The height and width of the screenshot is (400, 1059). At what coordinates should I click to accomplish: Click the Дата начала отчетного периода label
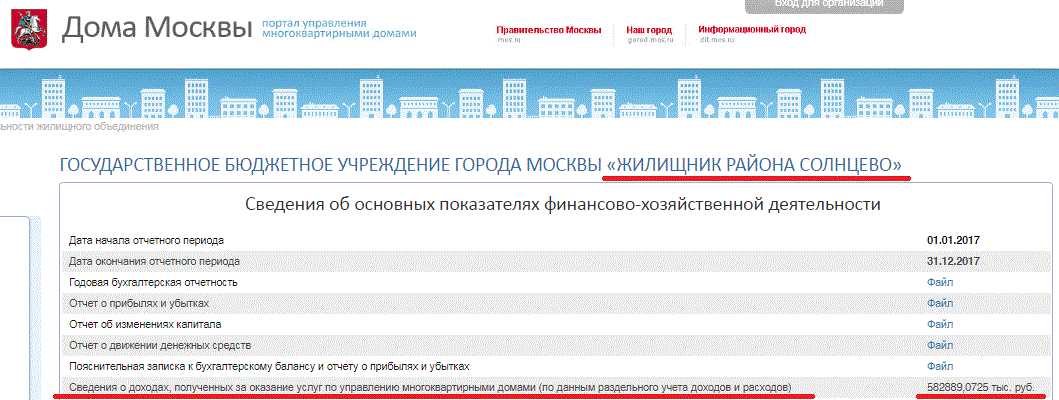point(147,241)
